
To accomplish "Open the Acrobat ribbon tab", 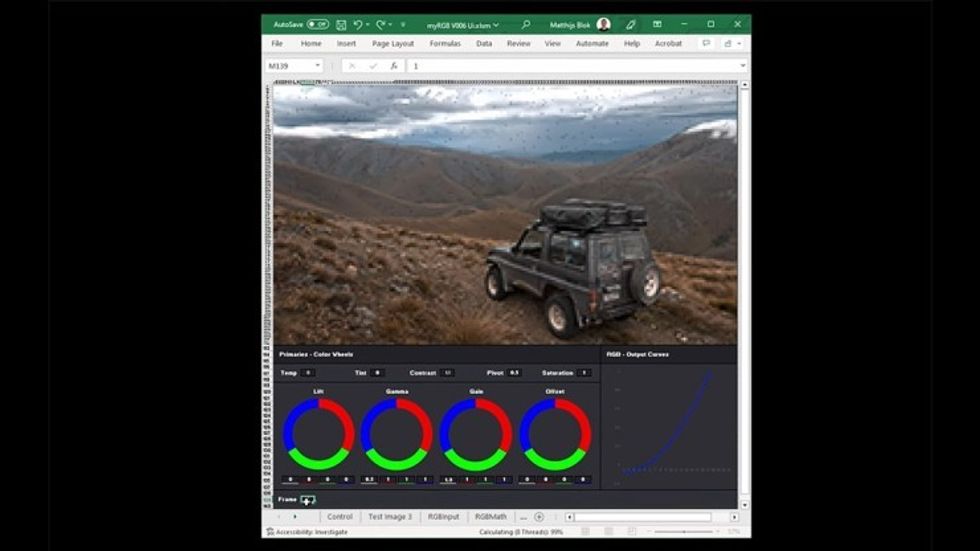I will pos(668,44).
